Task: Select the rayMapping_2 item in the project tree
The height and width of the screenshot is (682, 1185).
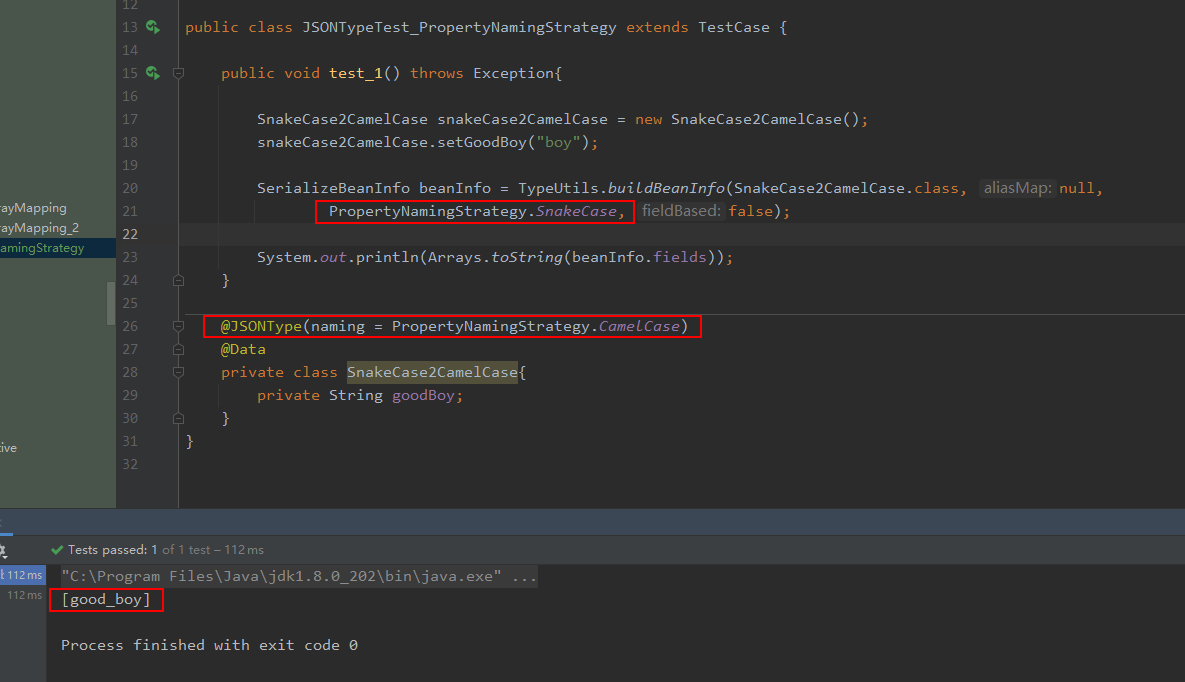Action: (x=39, y=228)
